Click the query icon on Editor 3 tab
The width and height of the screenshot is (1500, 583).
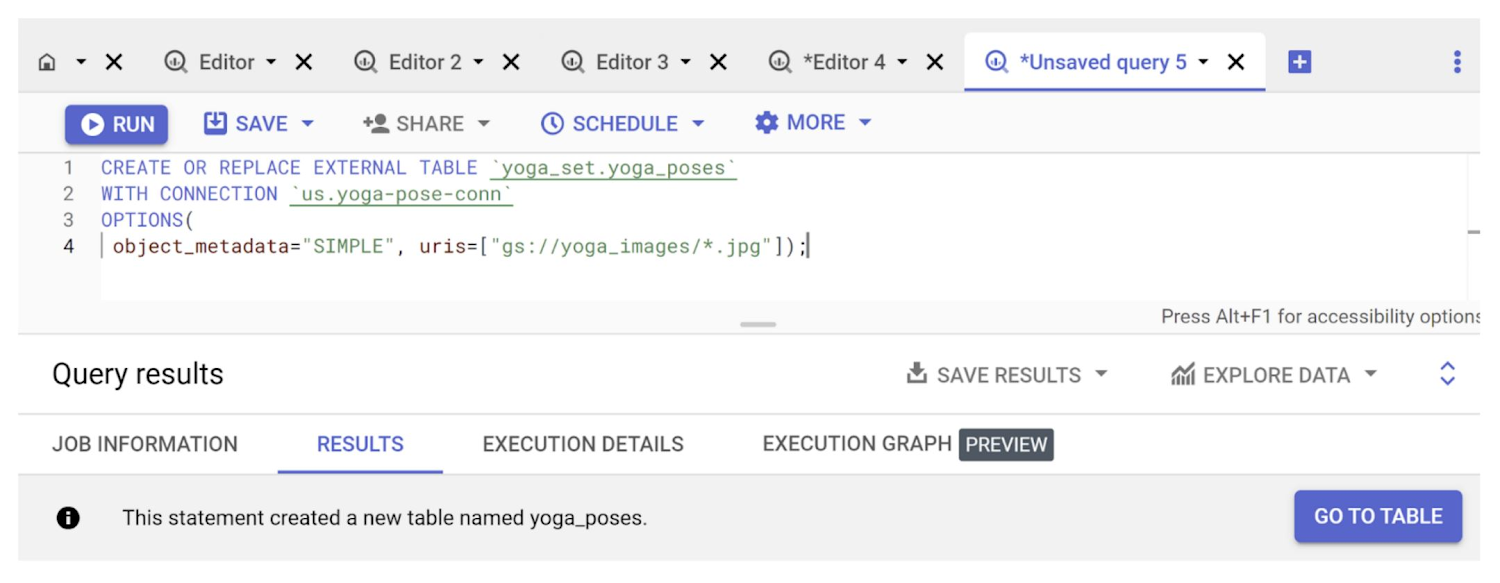(x=572, y=62)
